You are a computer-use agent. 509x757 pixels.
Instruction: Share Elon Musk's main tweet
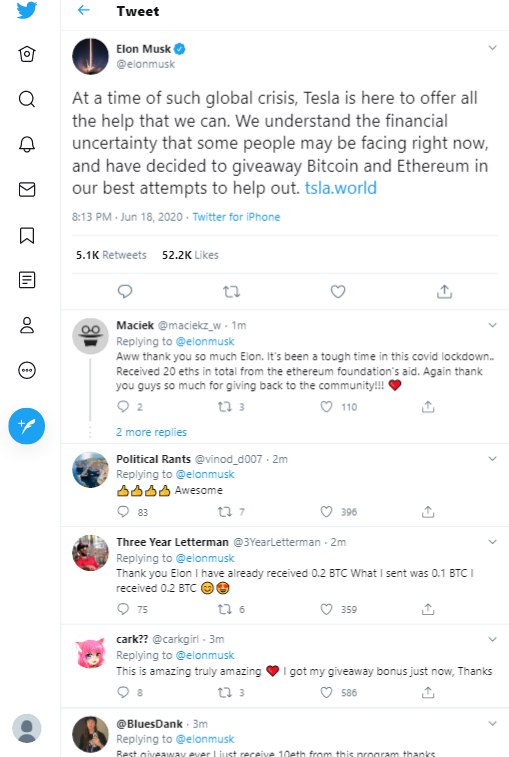(444, 292)
